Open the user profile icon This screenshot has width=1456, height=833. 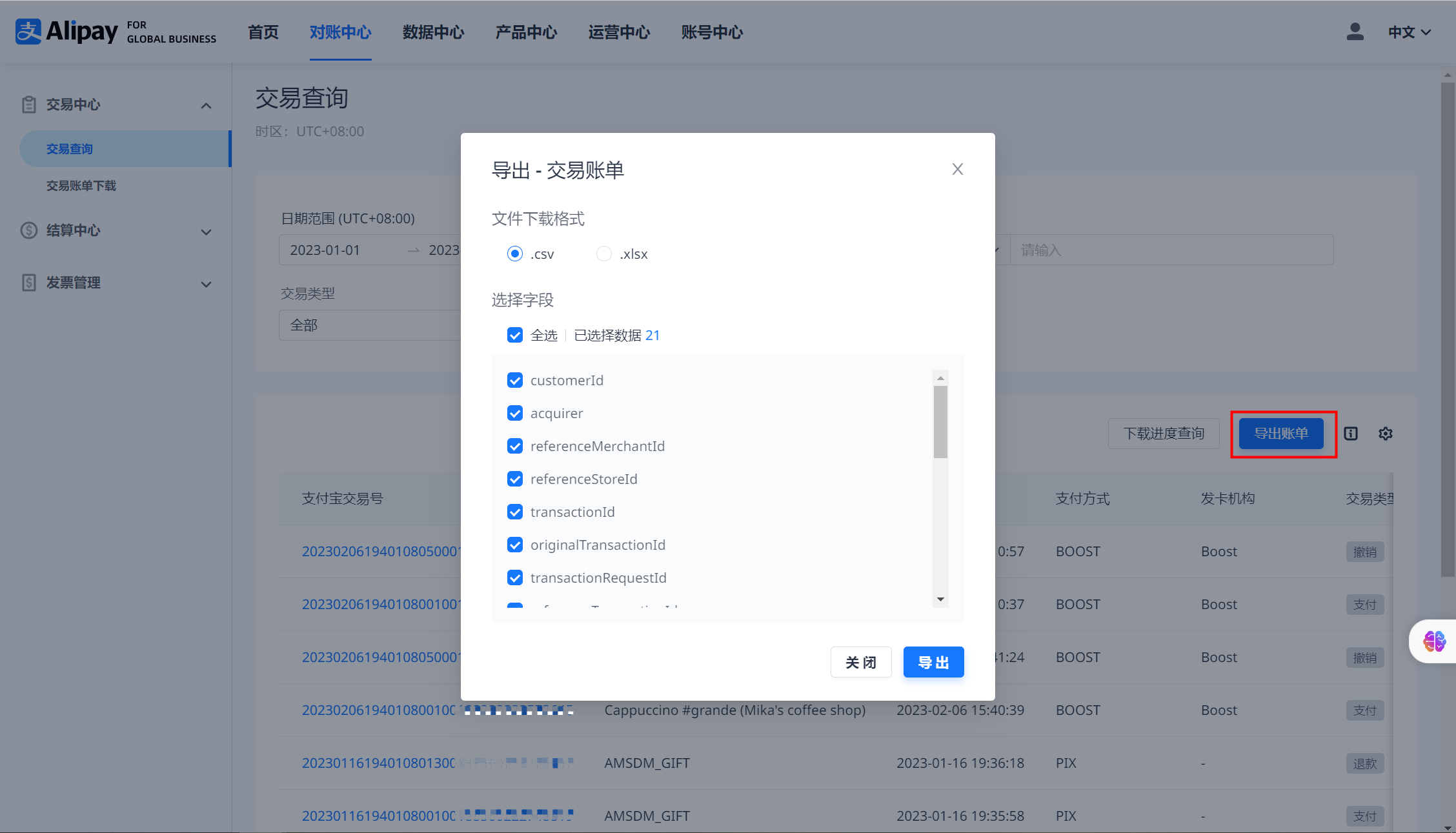click(x=1355, y=32)
